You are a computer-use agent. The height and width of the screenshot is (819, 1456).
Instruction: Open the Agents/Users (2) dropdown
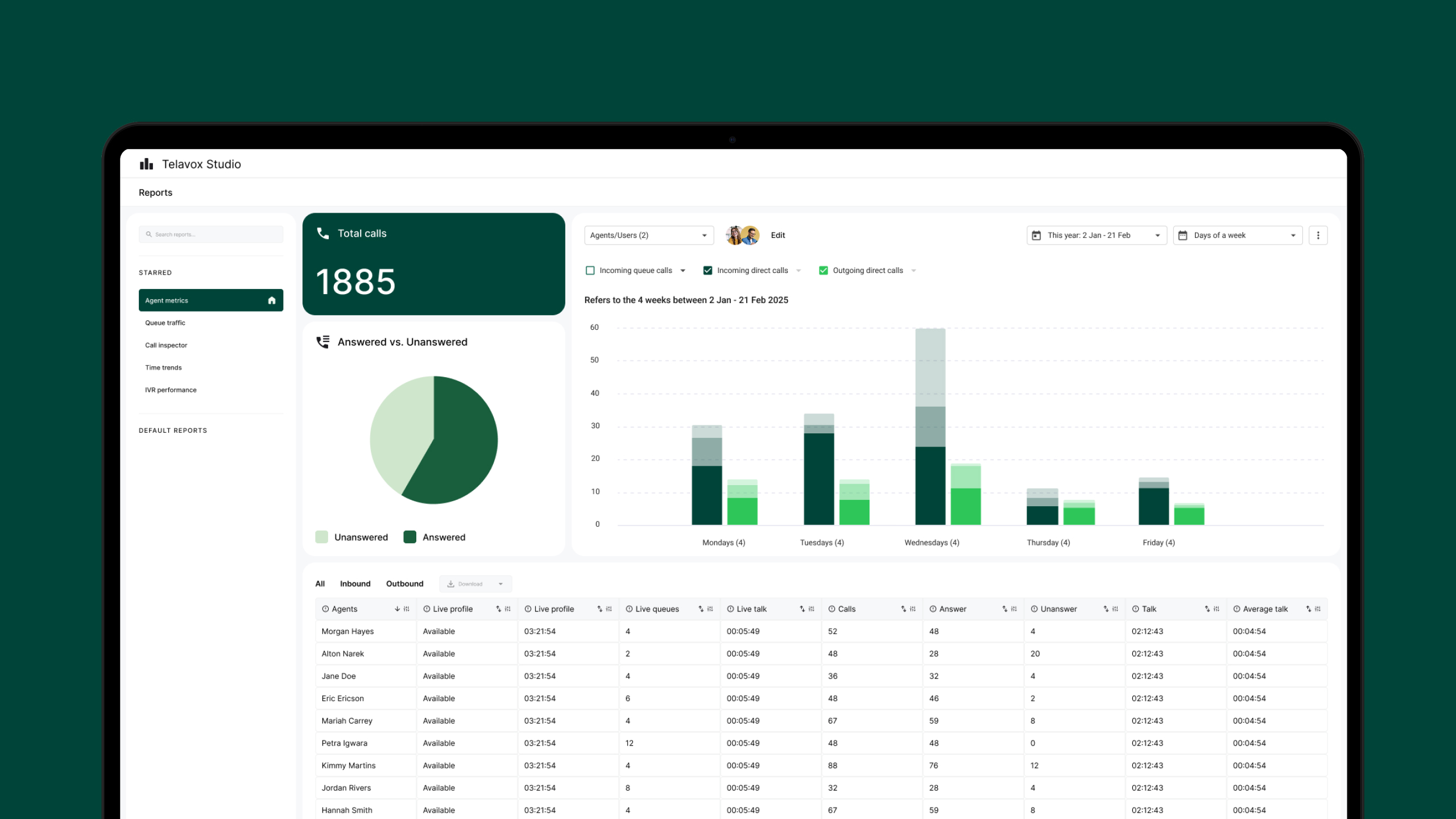tap(648, 235)
